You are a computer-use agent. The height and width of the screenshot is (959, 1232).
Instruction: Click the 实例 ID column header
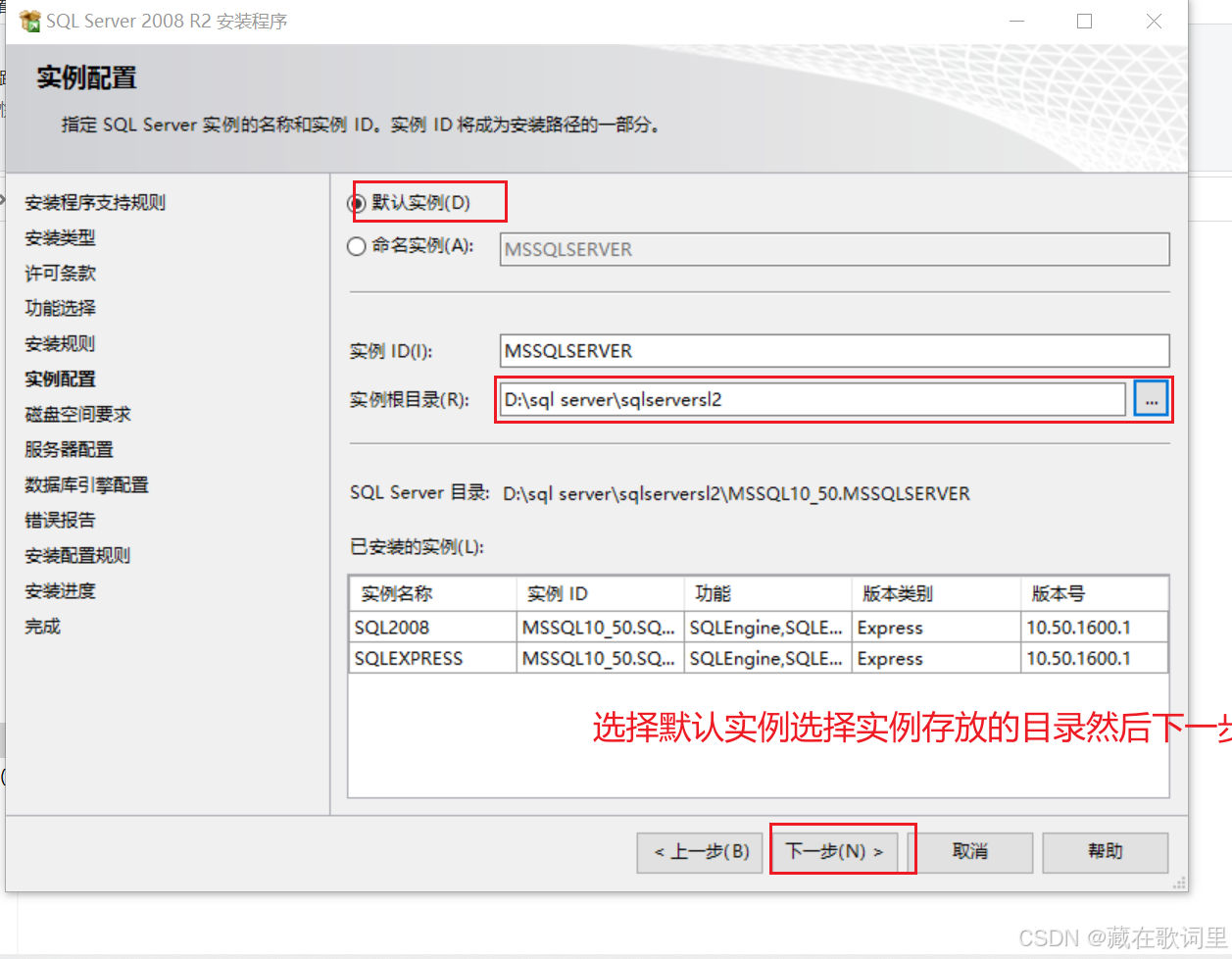coord(600,593)
